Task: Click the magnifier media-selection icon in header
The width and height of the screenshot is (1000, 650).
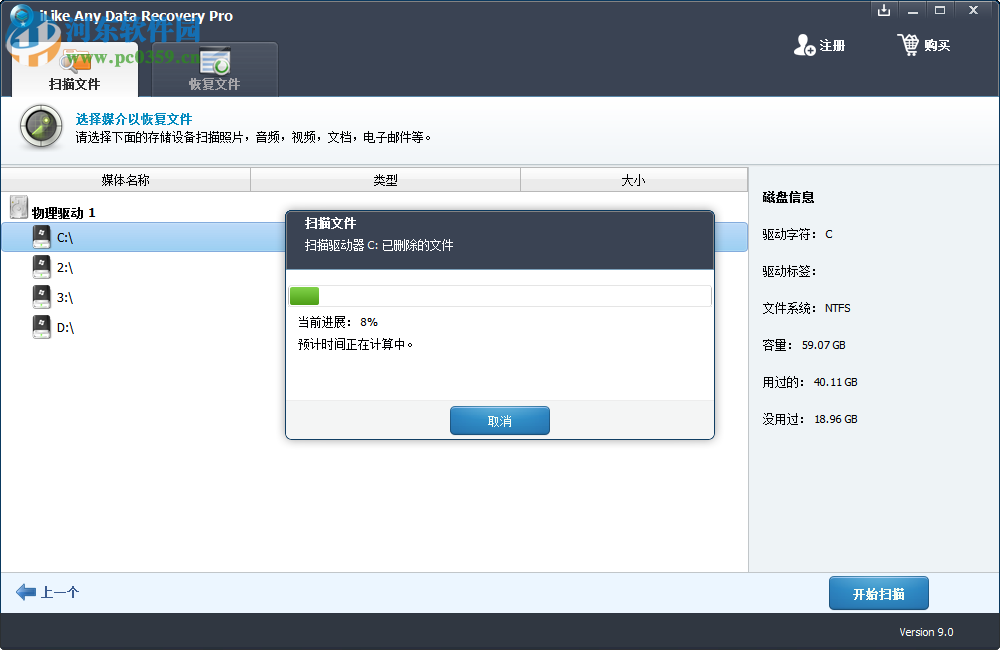Action: [40, 127]
